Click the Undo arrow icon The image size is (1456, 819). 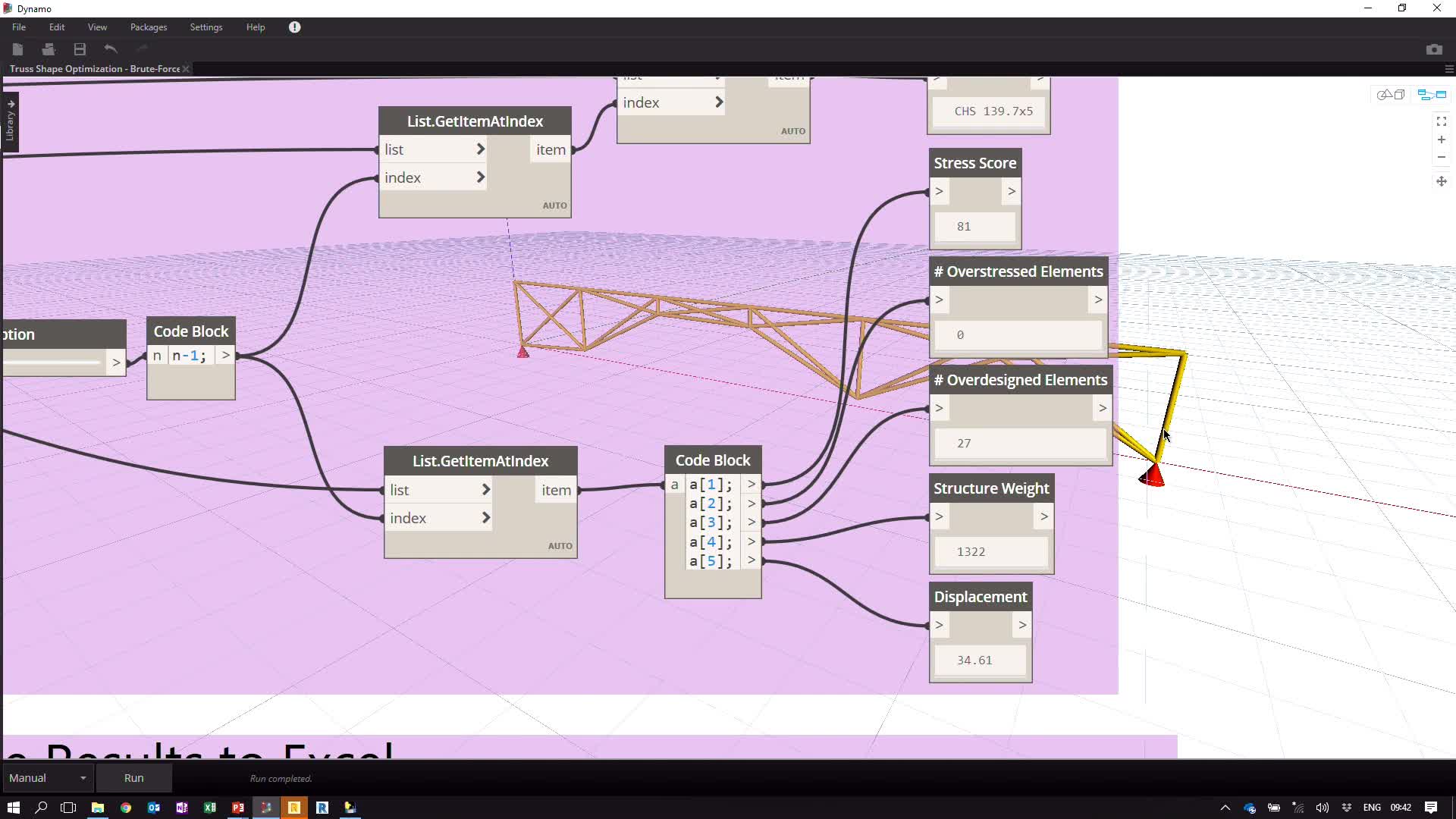111,49
